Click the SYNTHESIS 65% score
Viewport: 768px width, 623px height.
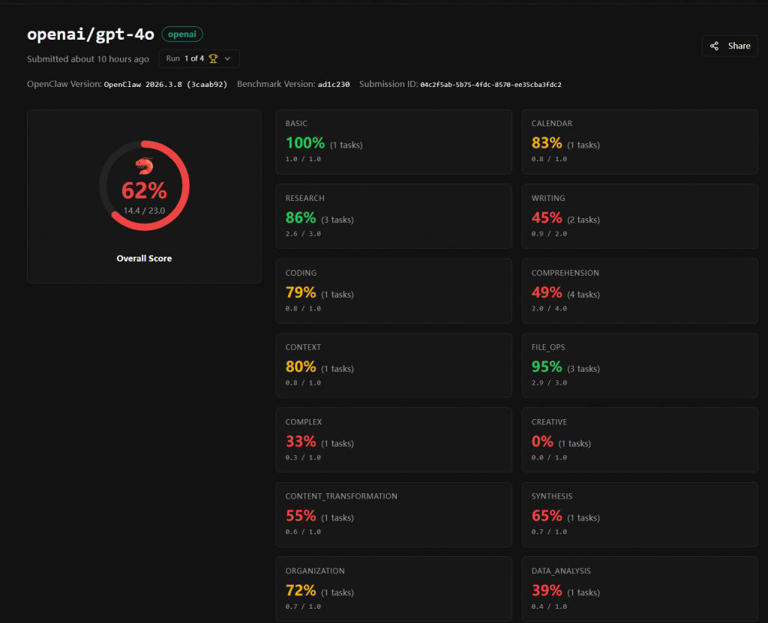pos(547,516)
